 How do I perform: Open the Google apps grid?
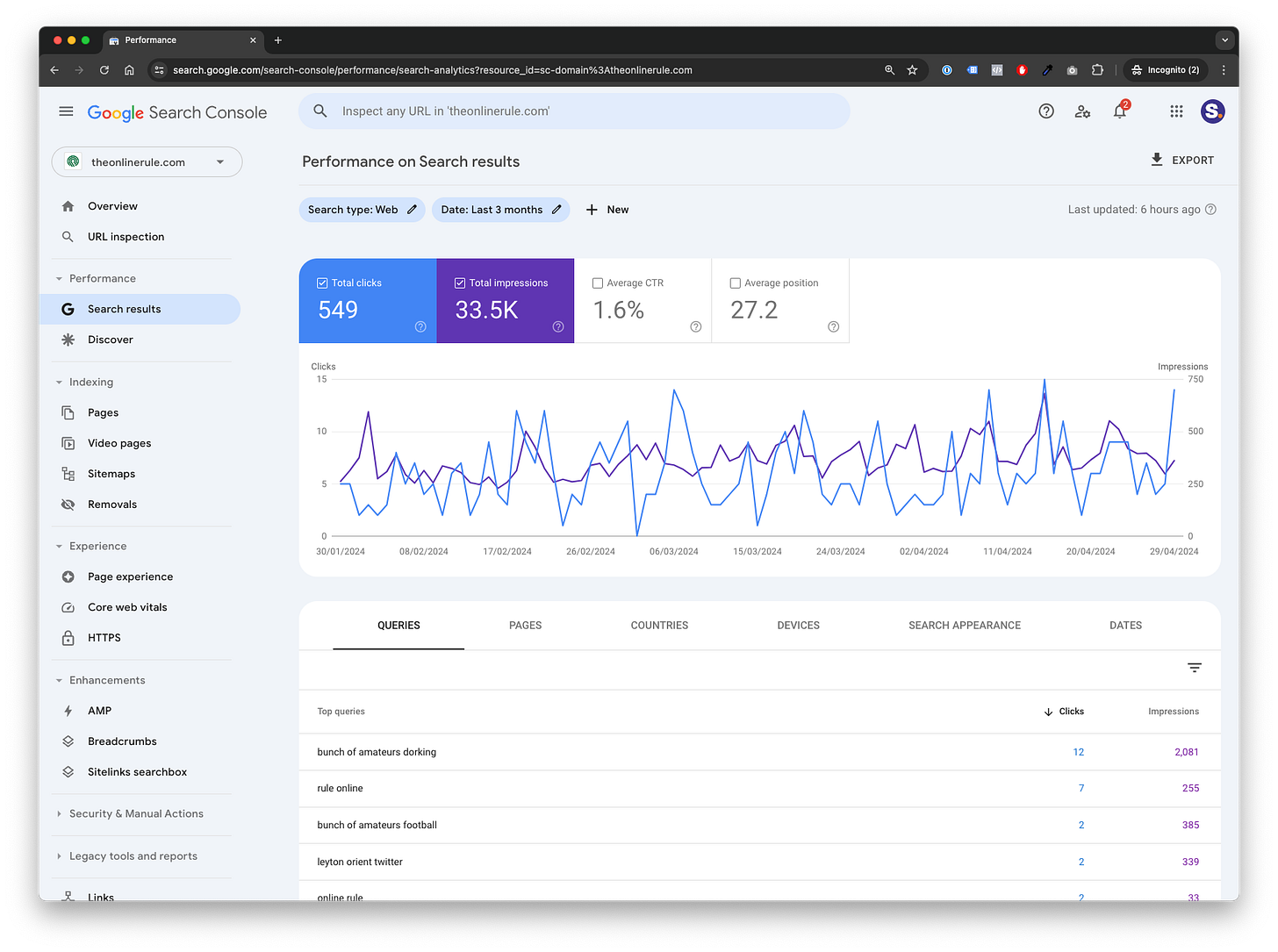pos(1176,111)
